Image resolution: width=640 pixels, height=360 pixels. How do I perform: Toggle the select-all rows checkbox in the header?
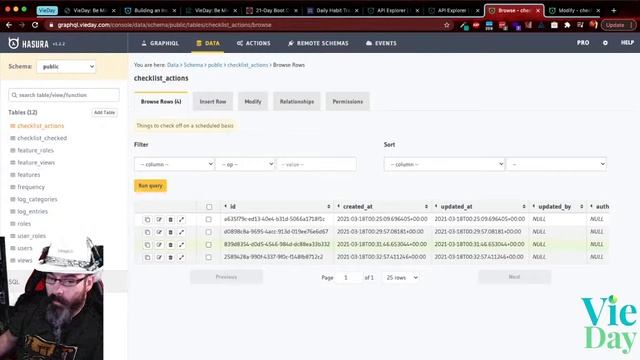tap(209, 207)
